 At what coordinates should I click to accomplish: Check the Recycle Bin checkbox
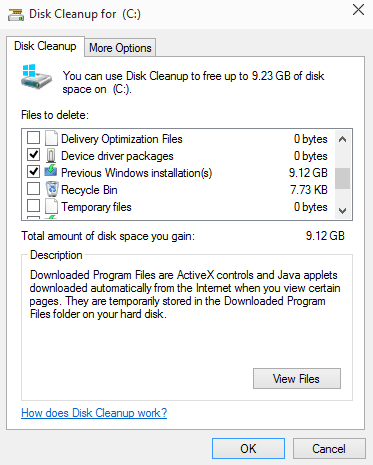pos(33,188)
